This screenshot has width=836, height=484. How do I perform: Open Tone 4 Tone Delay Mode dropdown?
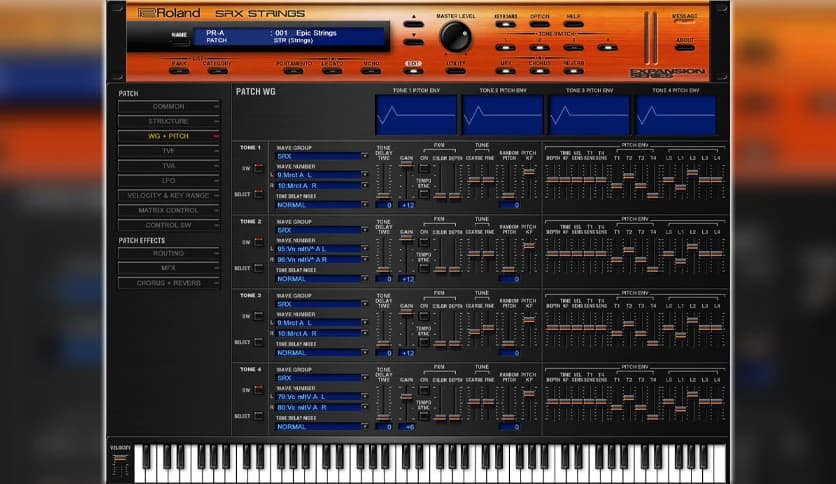tap(321, 426)
